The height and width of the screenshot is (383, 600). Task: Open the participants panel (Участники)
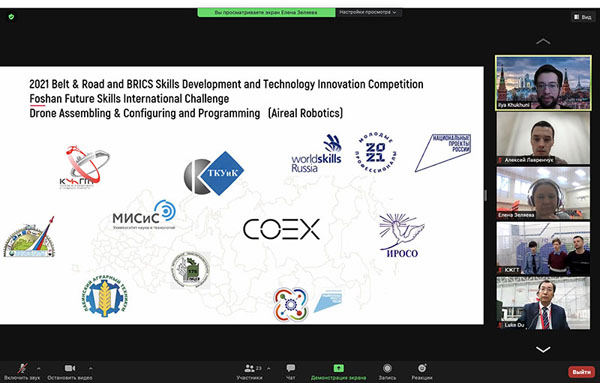(249, 368)
